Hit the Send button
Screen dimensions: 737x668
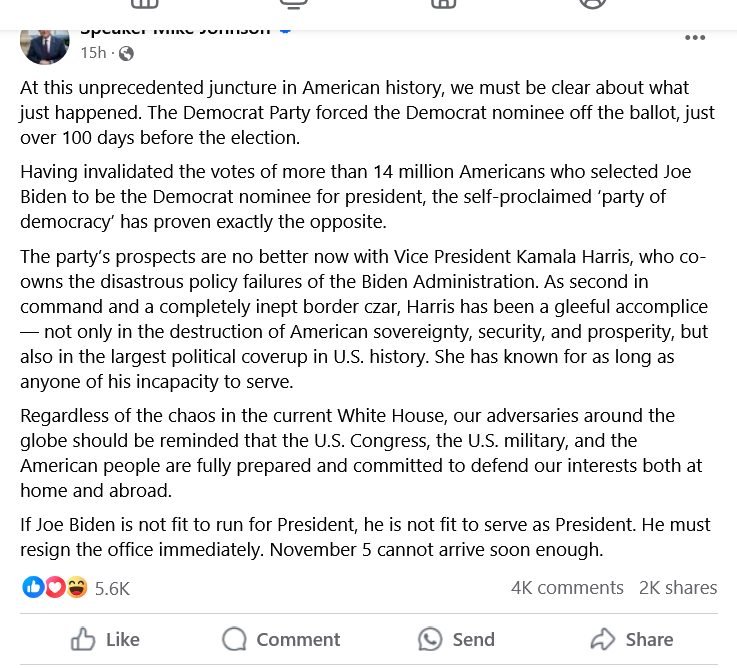(456, 639)
